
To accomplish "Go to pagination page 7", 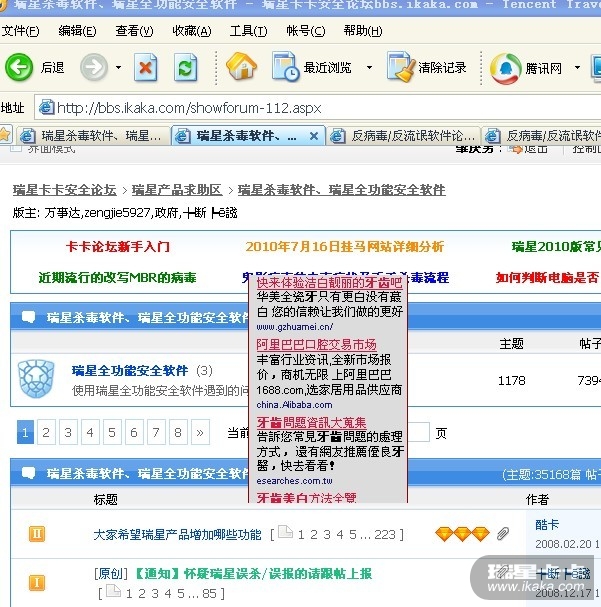I will (156, 432).
